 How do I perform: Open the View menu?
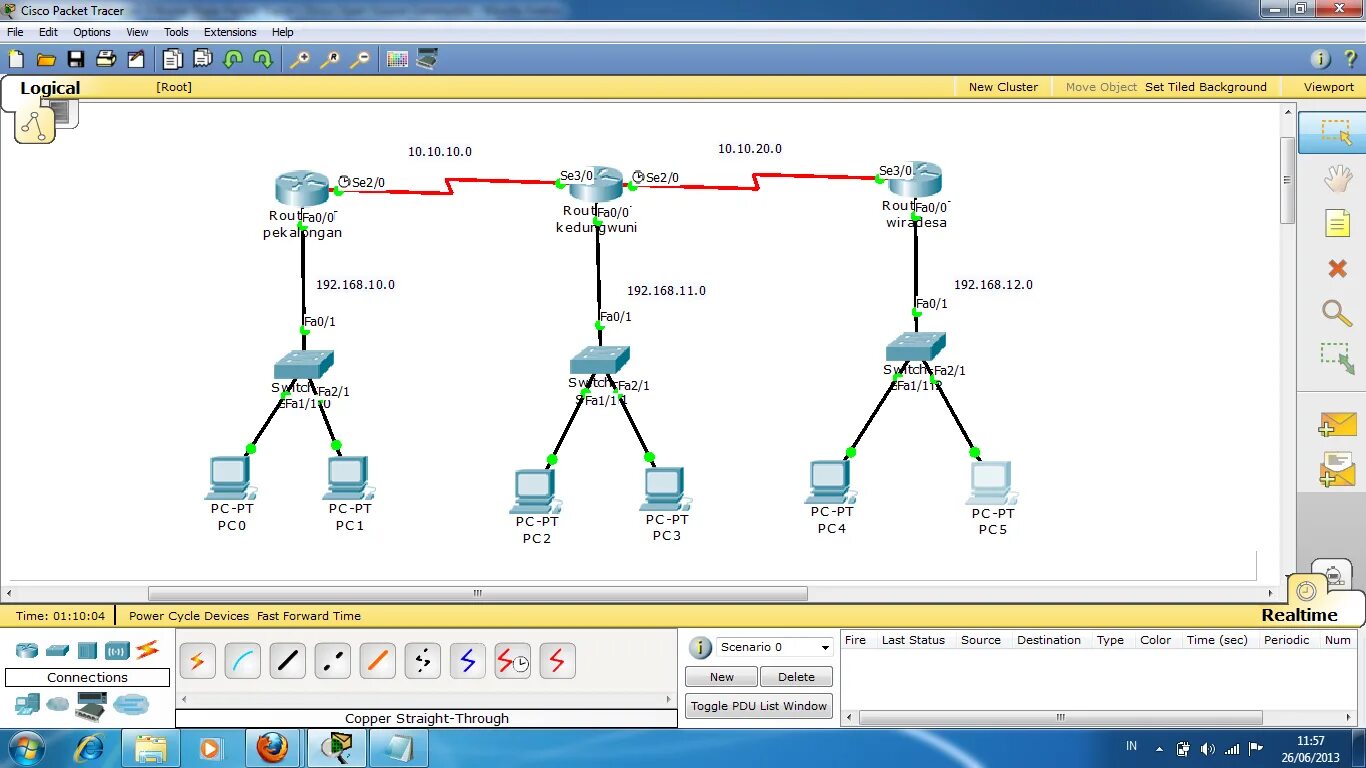click(x=137, y=32)
